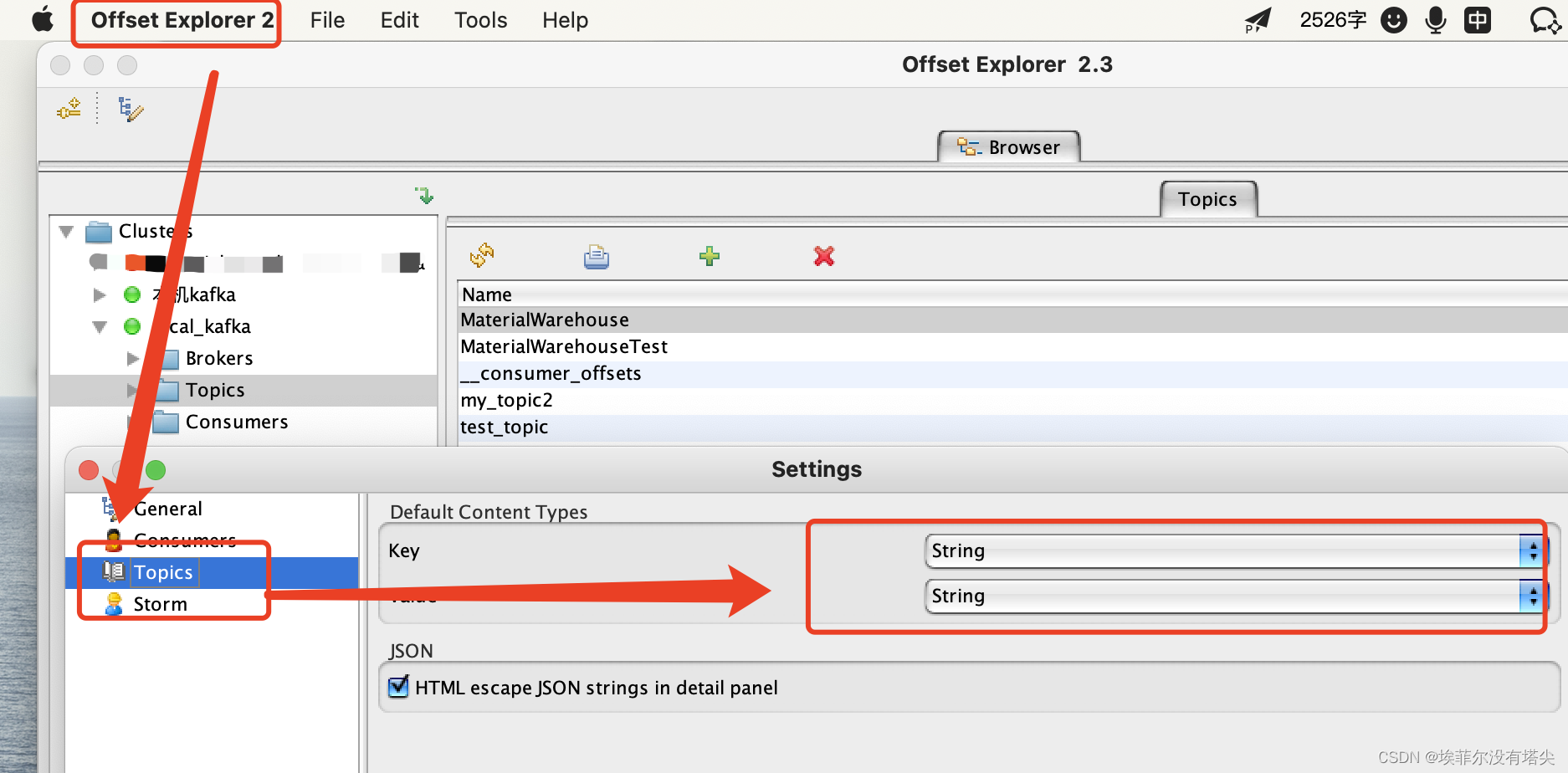Click the paper plane menu bar icon
This screenshot has height=773, width=1568.
click(1258, 20)
